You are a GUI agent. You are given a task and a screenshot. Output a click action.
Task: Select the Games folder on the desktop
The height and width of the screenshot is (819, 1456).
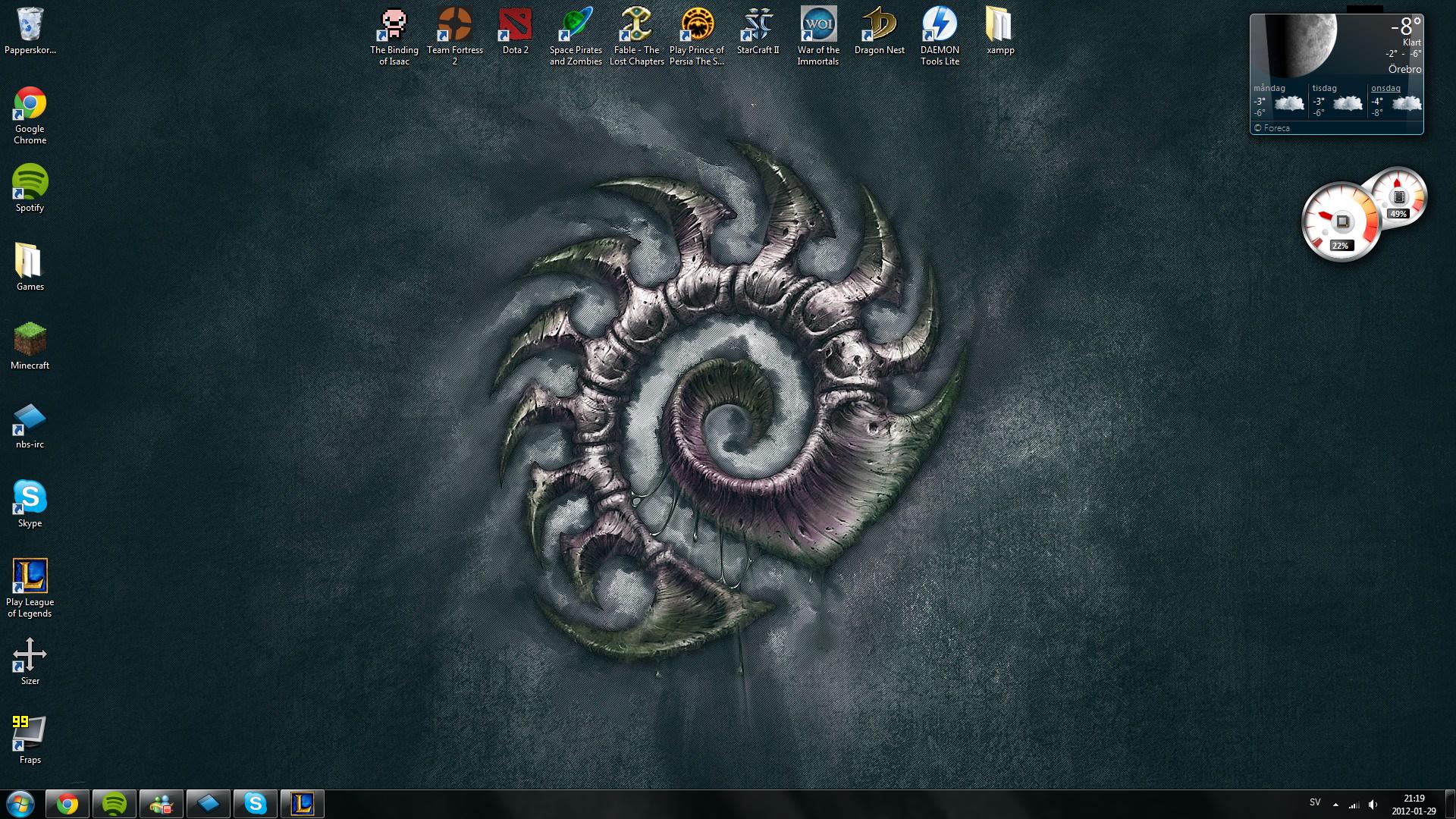30,267
